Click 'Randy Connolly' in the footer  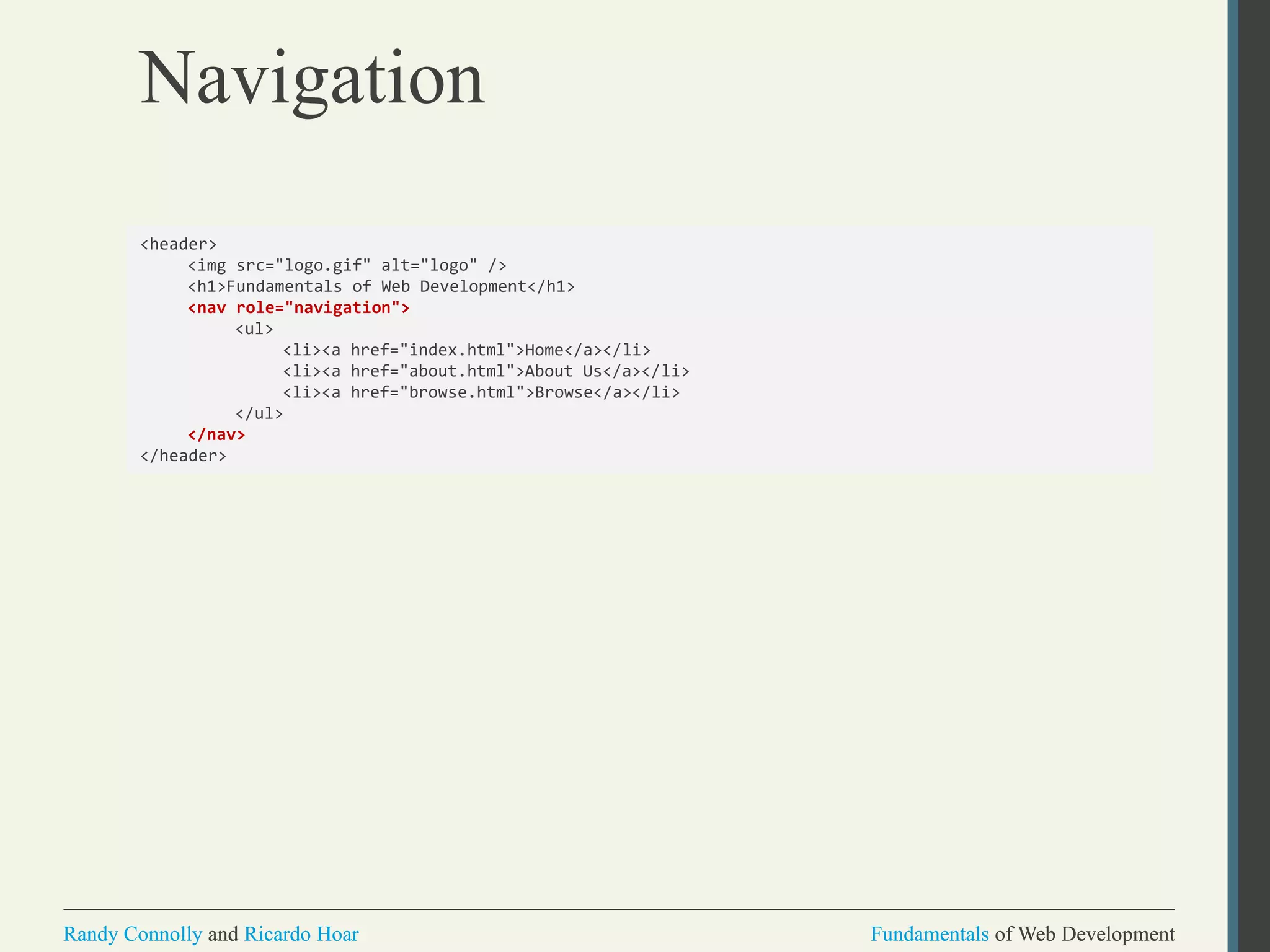(133, 934)
